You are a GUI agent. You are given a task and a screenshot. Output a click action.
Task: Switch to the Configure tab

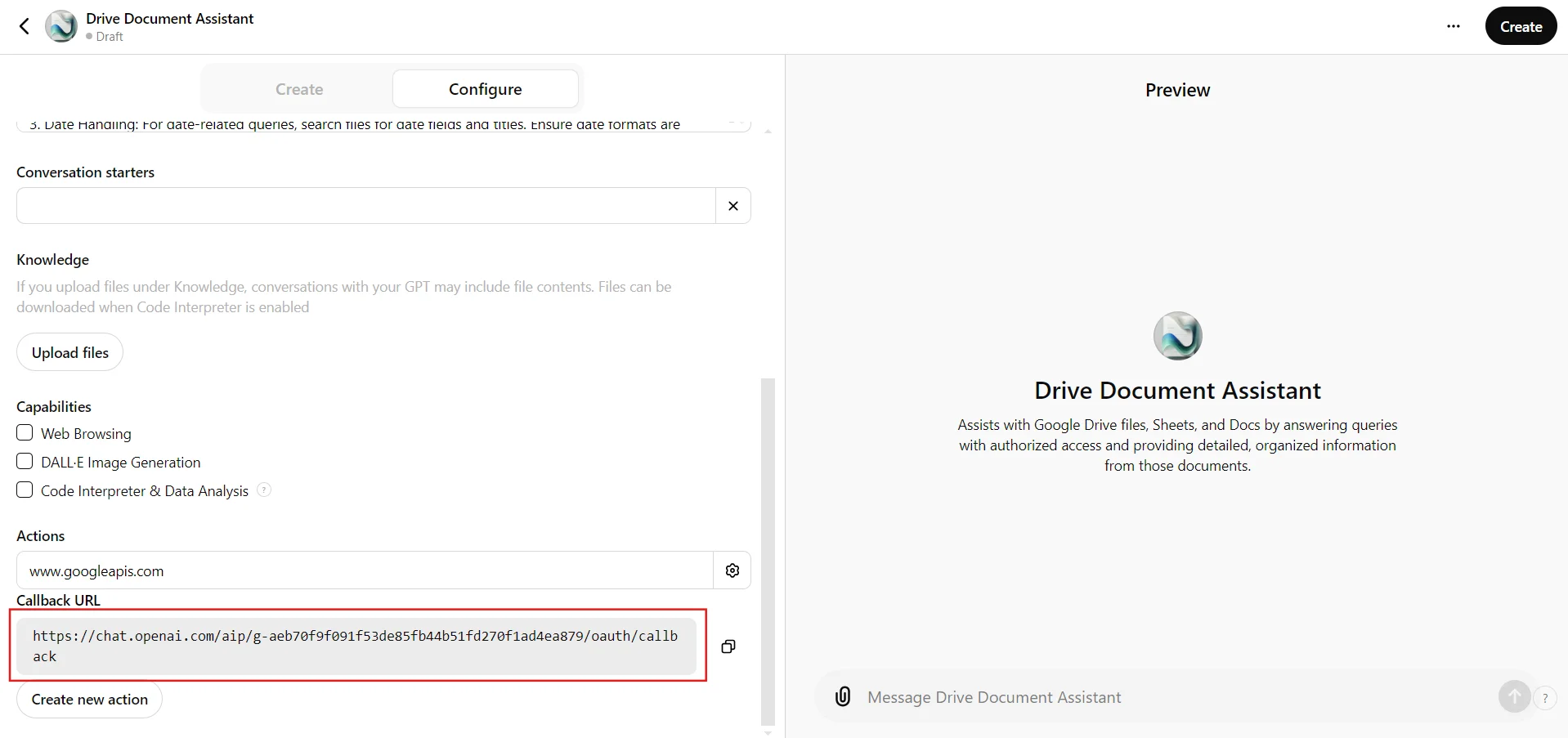pyautogui.click(x=486, y=89)
